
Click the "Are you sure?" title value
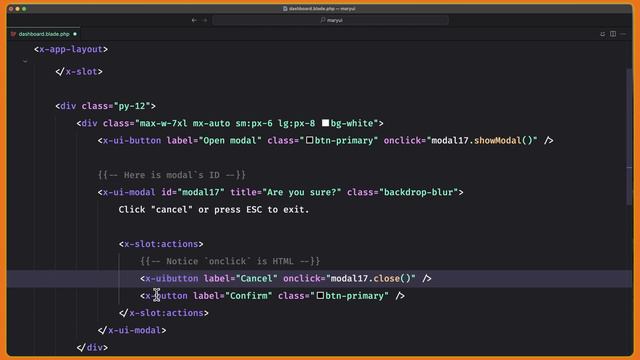point(302,192)
